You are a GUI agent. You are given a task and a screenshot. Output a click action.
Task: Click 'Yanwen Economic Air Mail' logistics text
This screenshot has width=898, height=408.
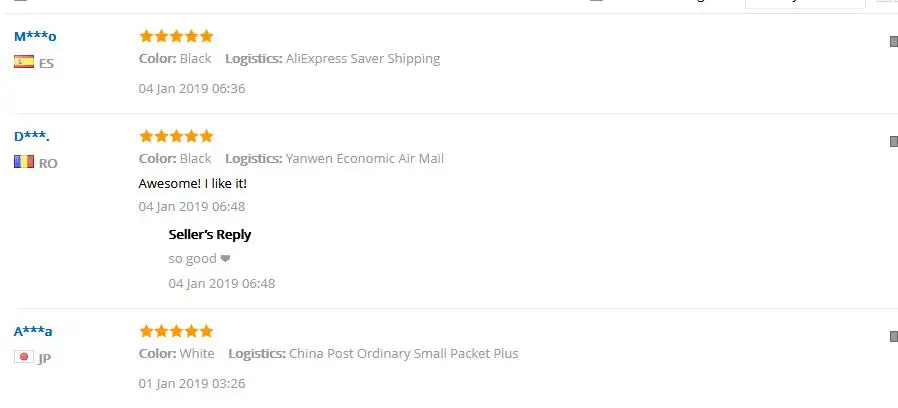365,158
